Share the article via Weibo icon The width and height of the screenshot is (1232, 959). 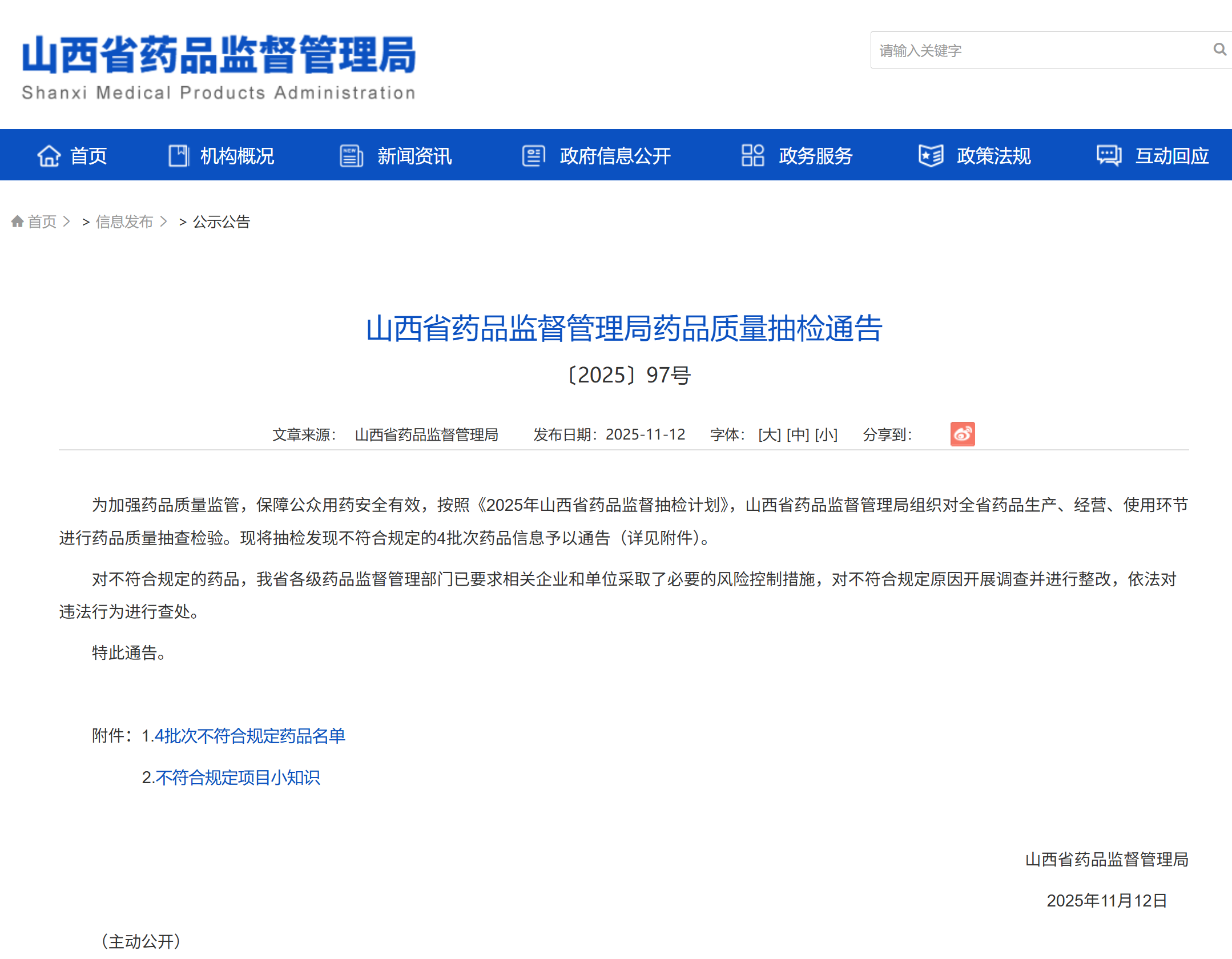coord(962,434)
